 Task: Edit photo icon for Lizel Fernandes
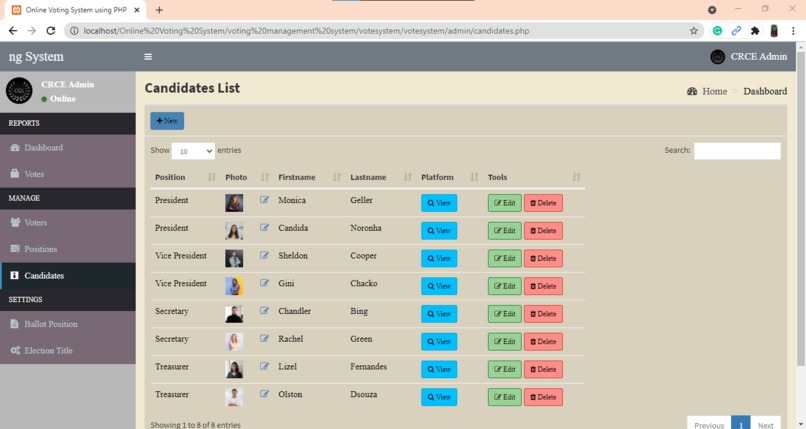tap(264, 366)
